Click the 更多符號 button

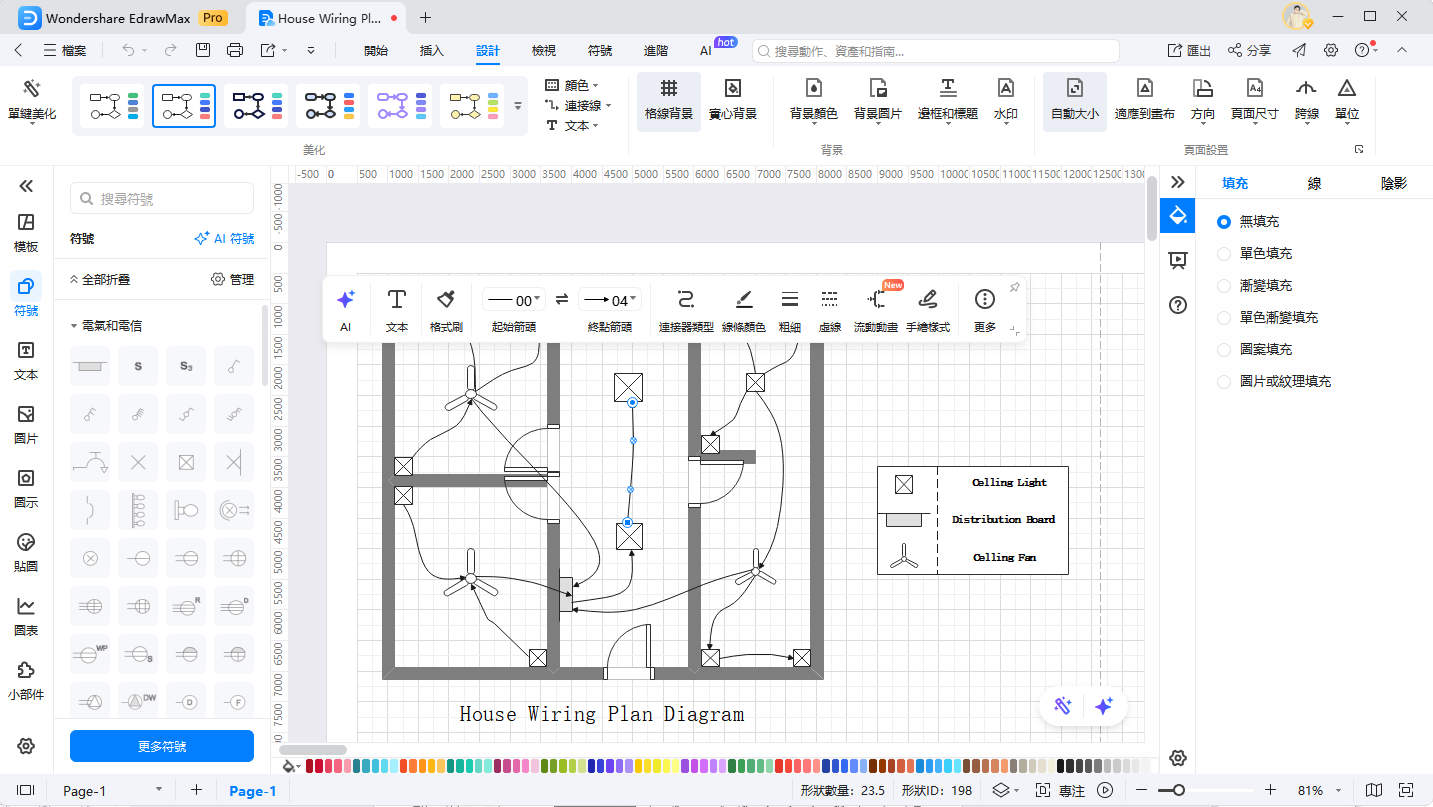coord(161,746)
